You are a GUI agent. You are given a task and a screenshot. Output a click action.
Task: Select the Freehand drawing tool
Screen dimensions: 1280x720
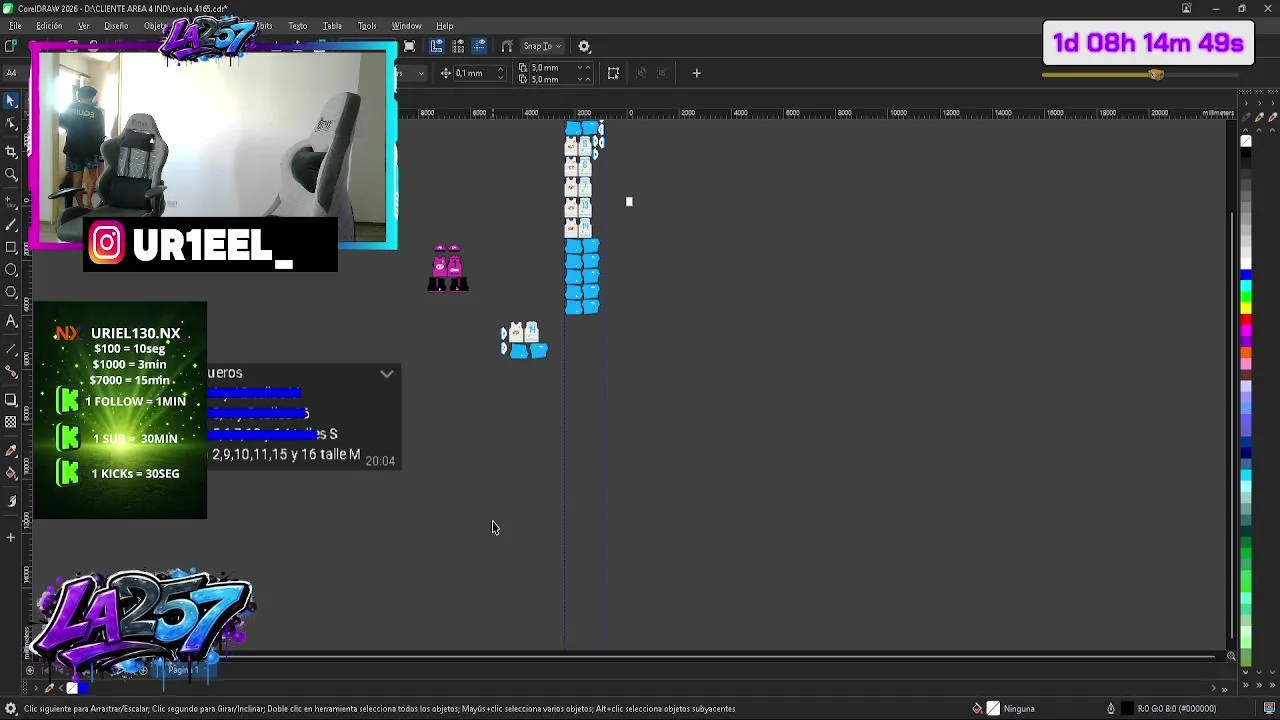tap(11, 201)
